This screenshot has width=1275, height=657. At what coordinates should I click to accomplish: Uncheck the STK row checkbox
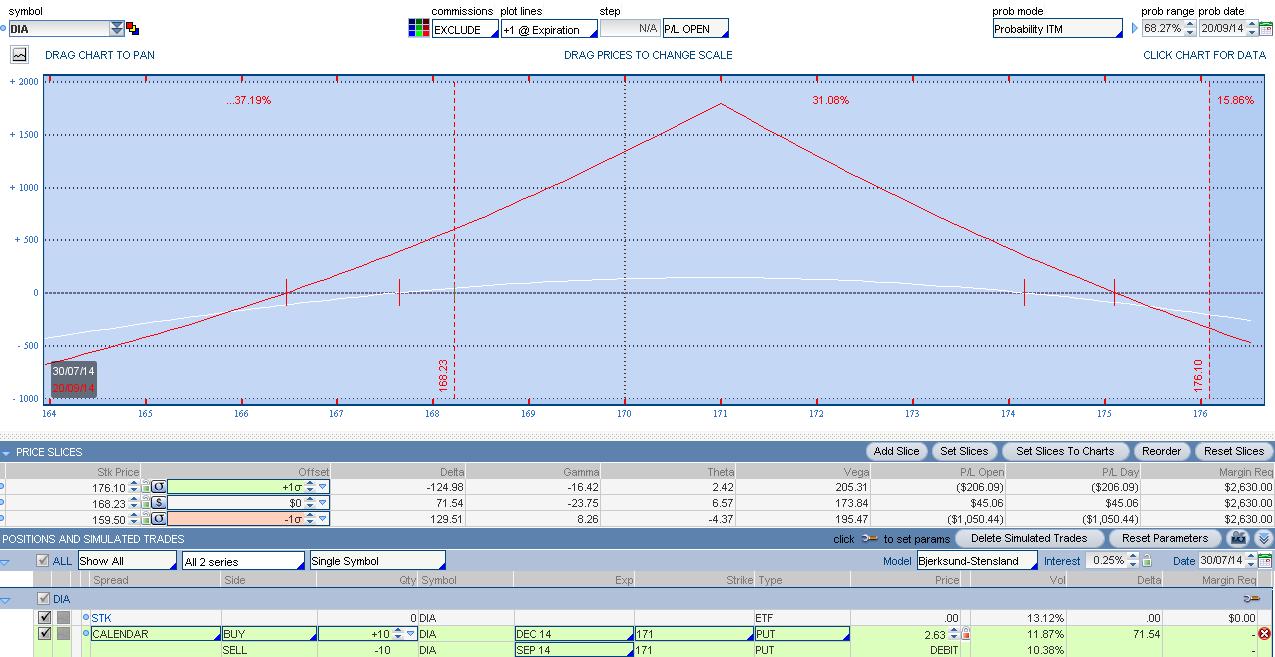click(x=44, y=618)
